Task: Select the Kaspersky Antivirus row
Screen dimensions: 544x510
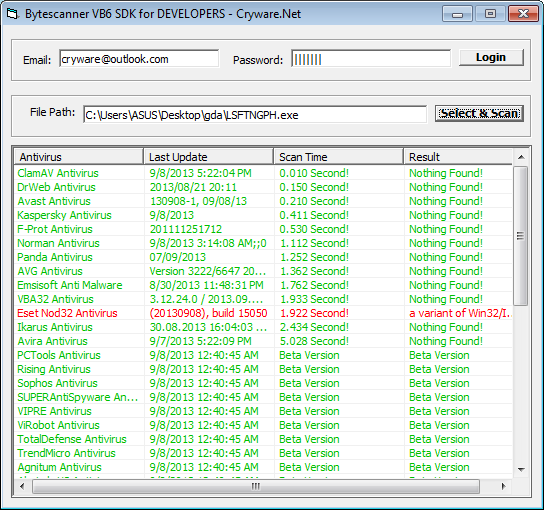Action: pos(263,215)
